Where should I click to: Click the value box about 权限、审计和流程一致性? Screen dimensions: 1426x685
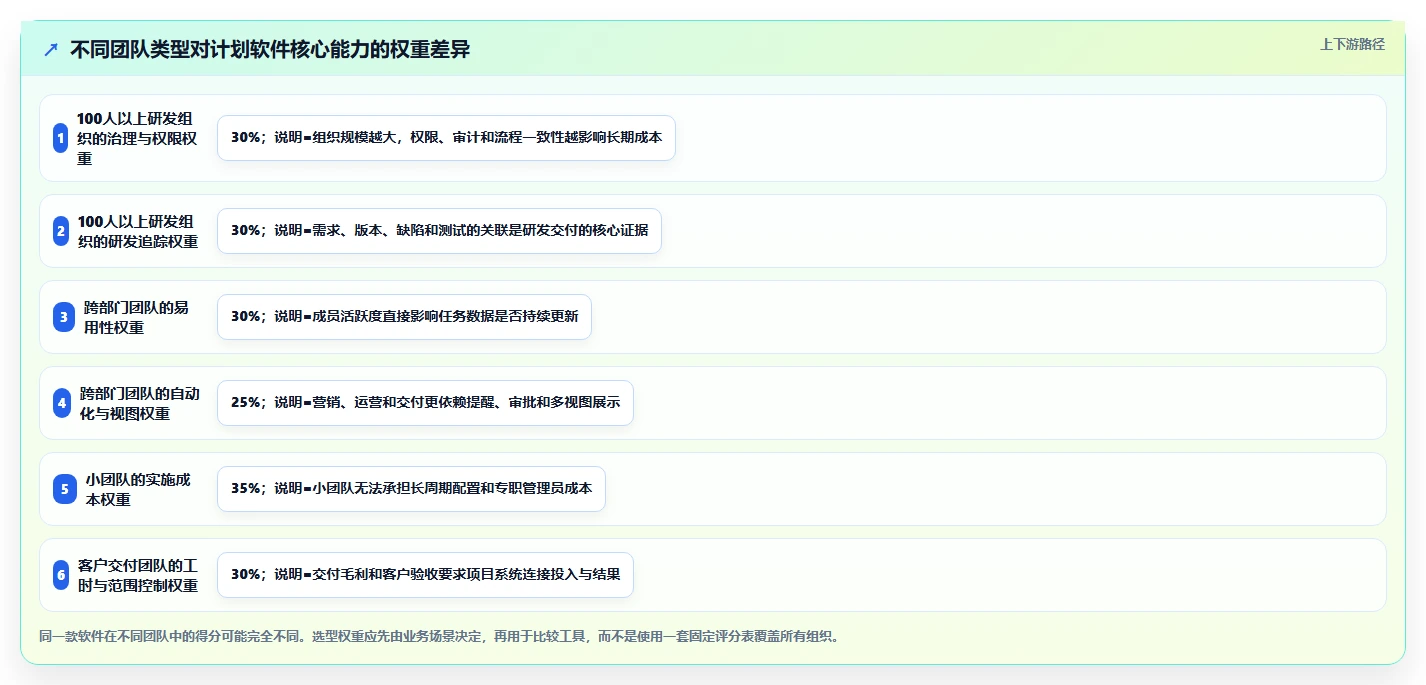point(446,138)
